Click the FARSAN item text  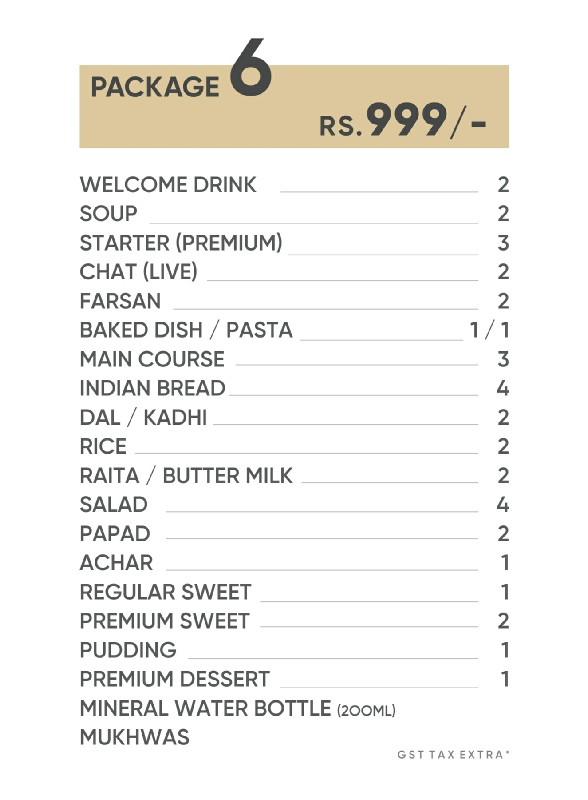pyautogui.click(x=120, y=301)
